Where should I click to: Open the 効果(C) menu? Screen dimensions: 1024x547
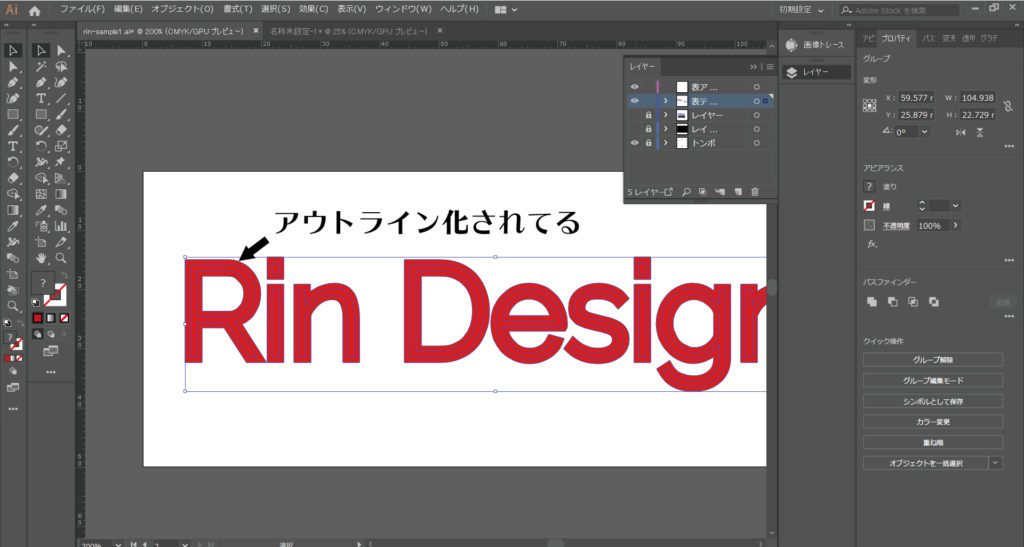click(313, 9)
